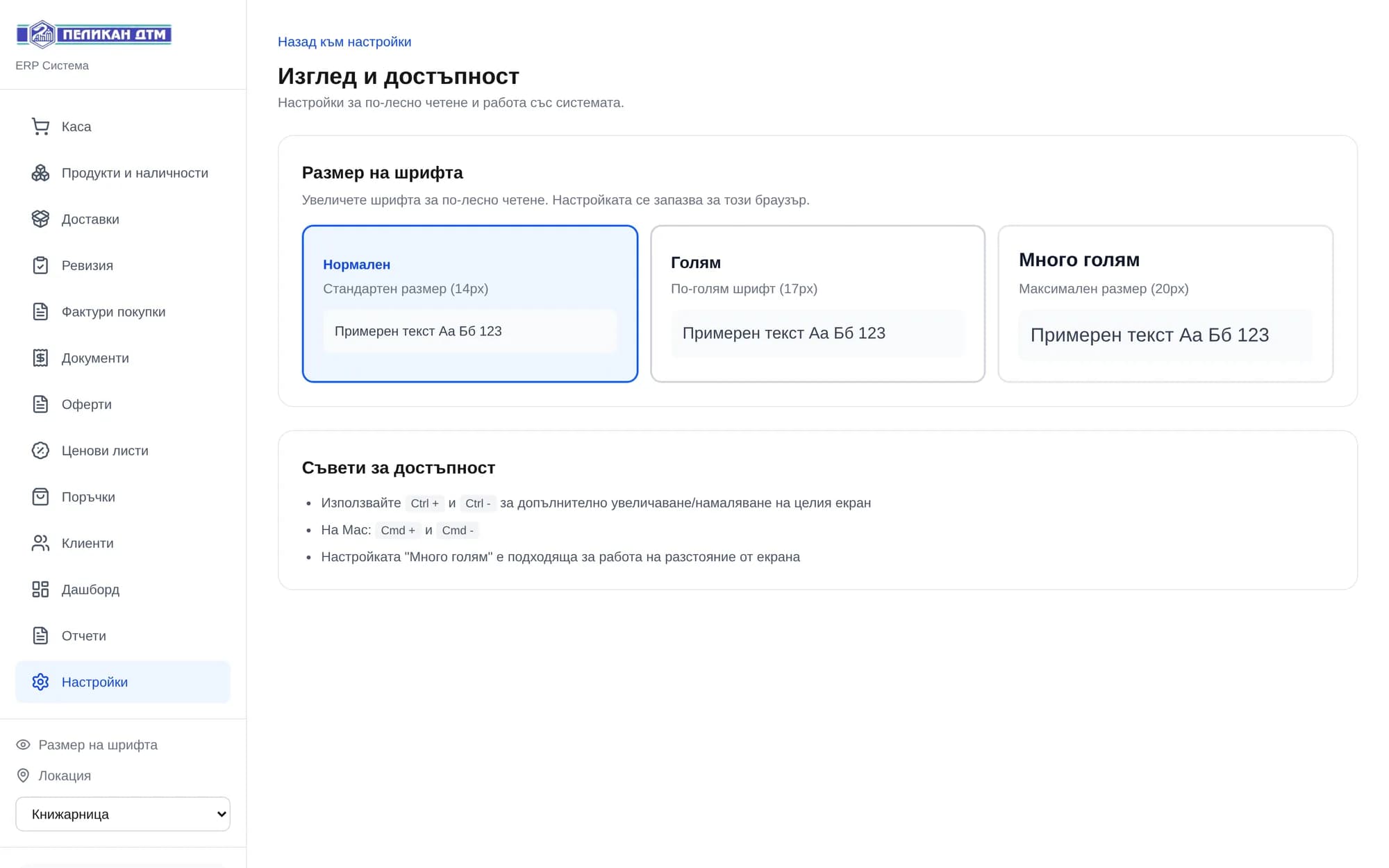This screenshot has width=1389, height=868.
Task: Click the Съвети за достъпност heading
Action: point(399,468)
